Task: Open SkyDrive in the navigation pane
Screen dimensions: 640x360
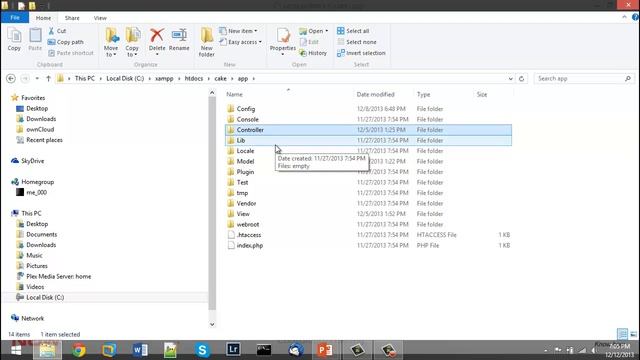Action: [32, 161]
